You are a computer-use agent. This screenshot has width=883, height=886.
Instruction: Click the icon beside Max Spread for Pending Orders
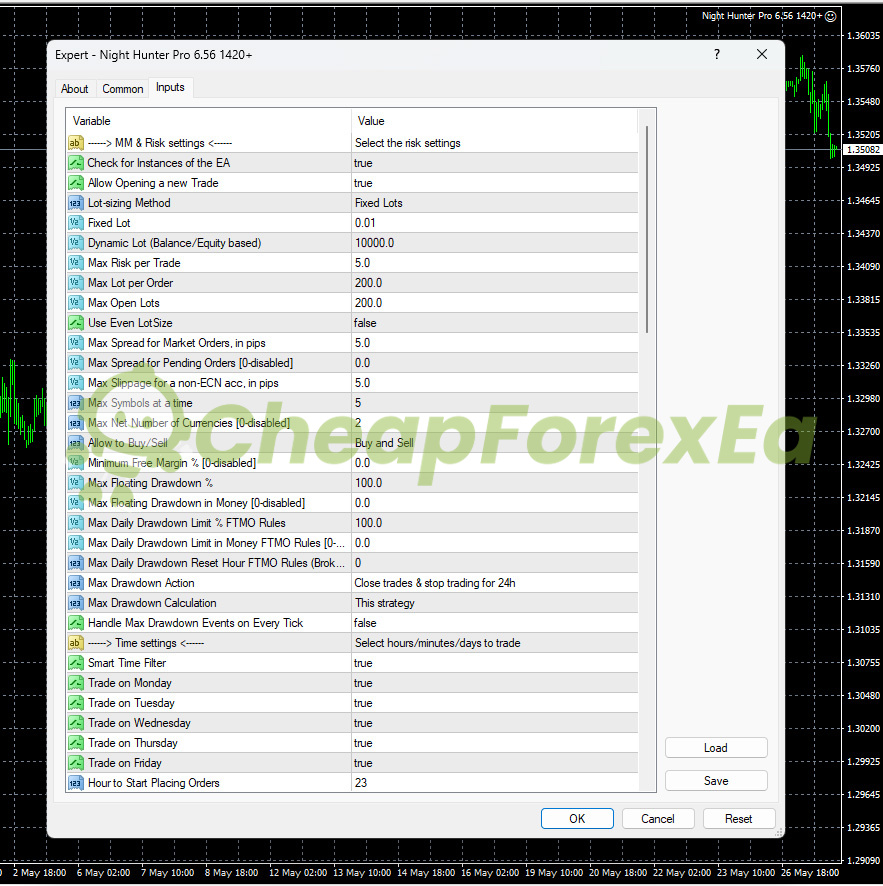click(76, 363)
